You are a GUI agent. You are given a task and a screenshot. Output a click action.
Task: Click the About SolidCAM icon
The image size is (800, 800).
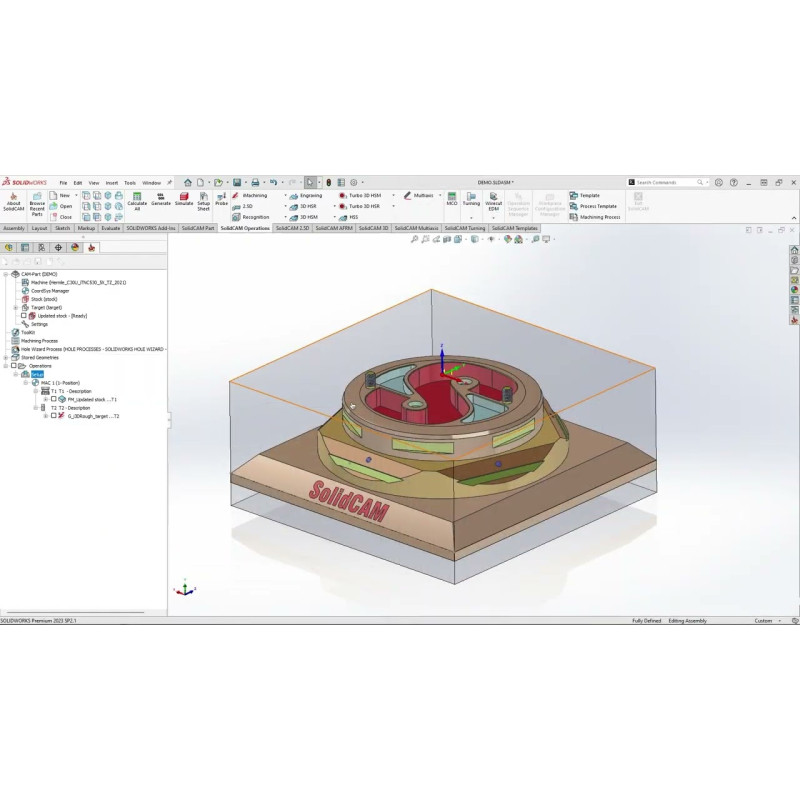(x=13, y=202)
